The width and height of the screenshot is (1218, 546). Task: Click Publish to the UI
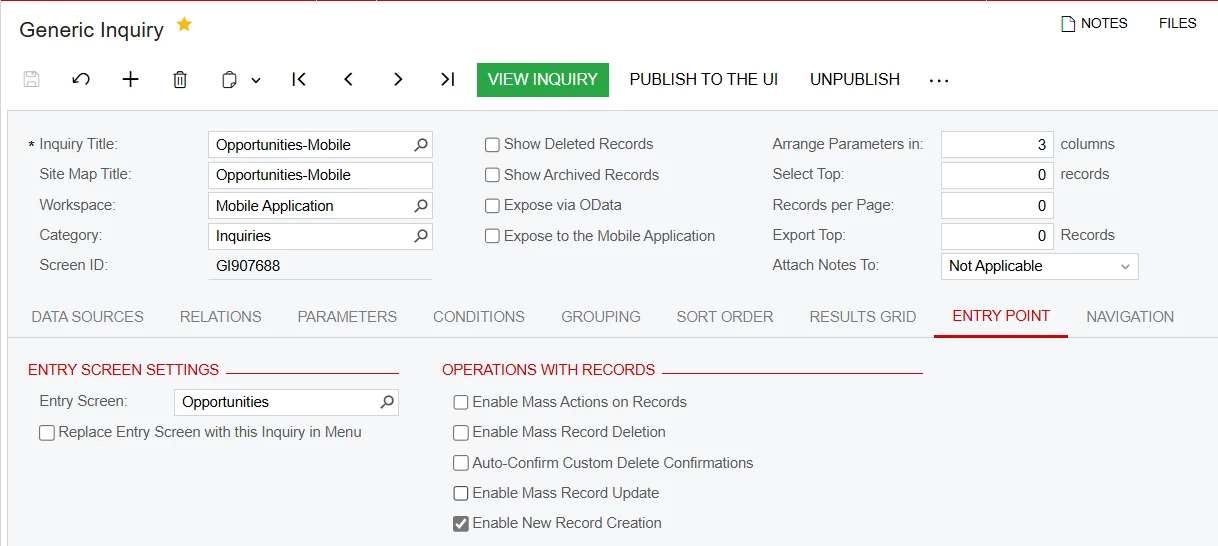pyautogui.click(x=704, y=80)
